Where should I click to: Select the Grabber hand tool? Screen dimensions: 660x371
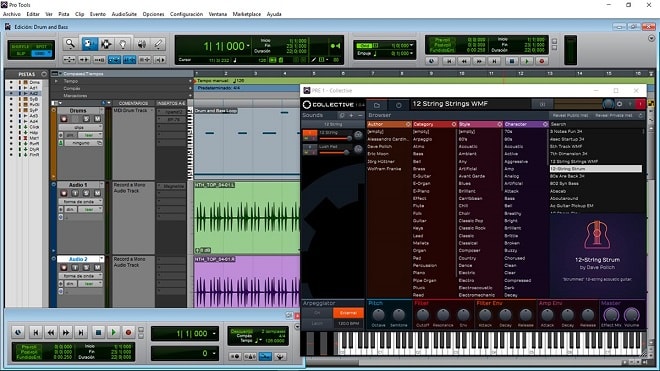point(123,44)
